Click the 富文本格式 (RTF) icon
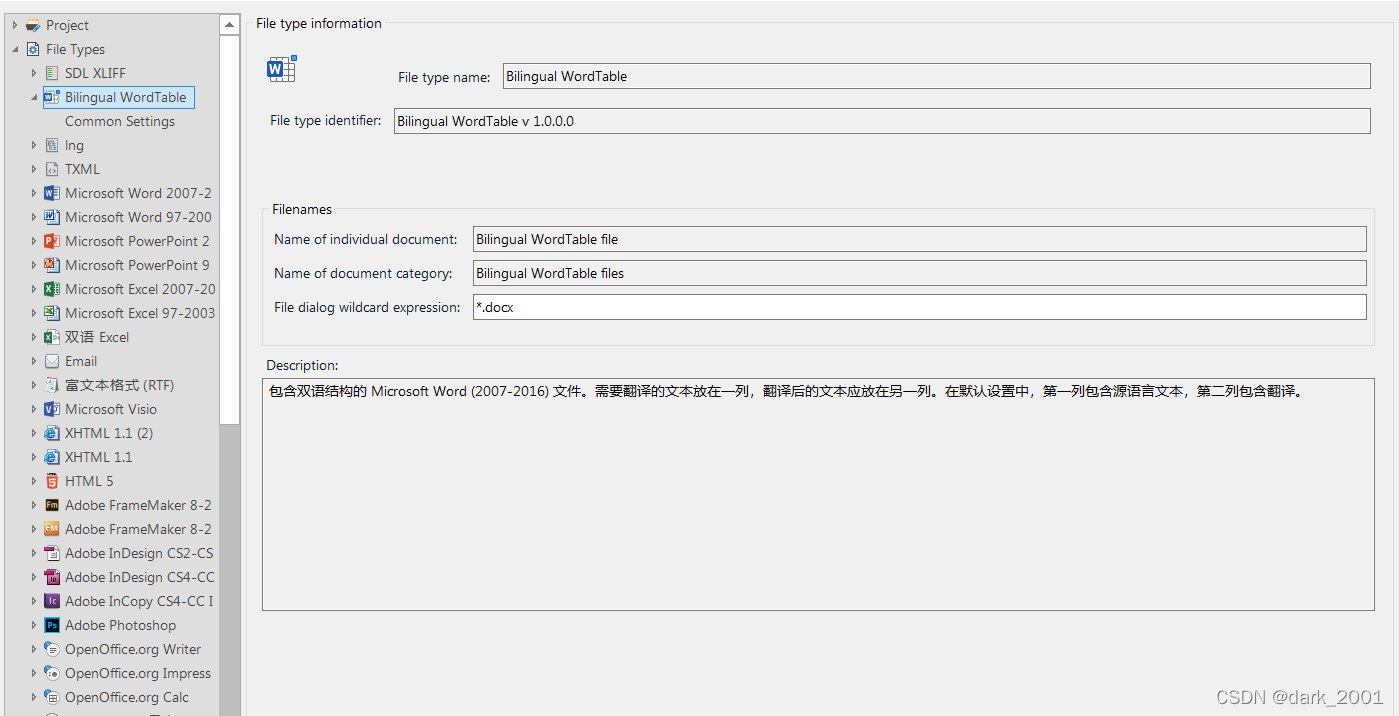 click(52, 385)
